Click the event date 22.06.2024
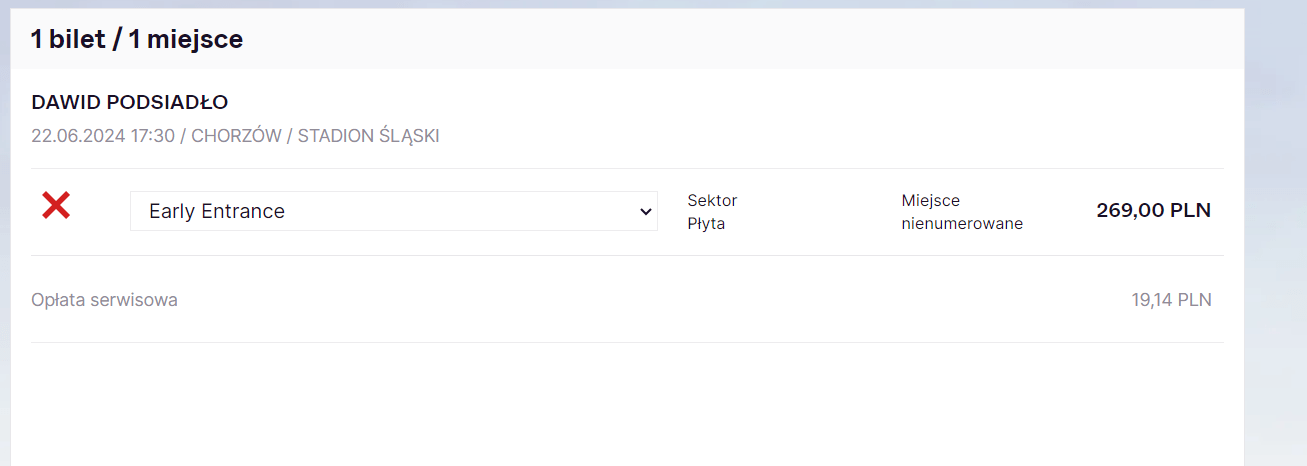Viewport: 1307px width, 466px height. (x=78, y=136)
